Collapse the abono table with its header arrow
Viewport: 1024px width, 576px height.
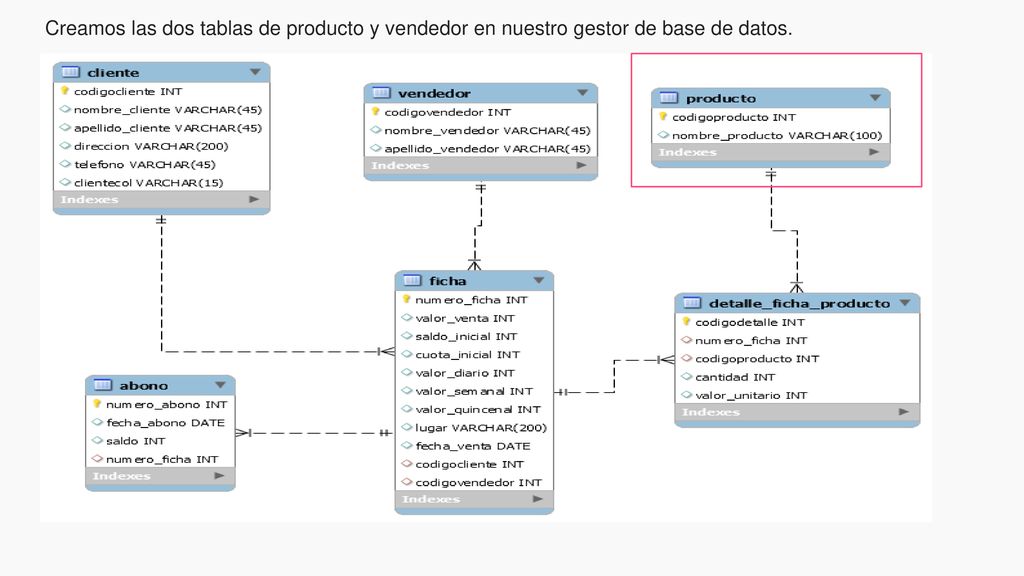220,385
